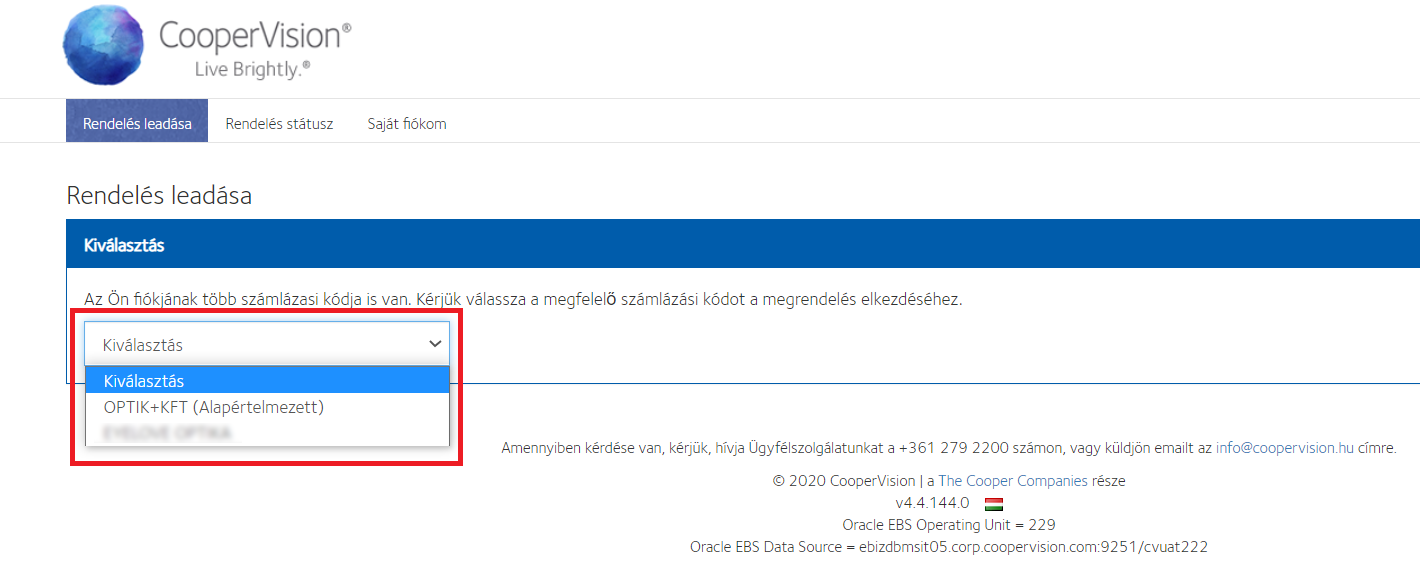Follow the The Cooper Companies link

[x=1013, y=481]
